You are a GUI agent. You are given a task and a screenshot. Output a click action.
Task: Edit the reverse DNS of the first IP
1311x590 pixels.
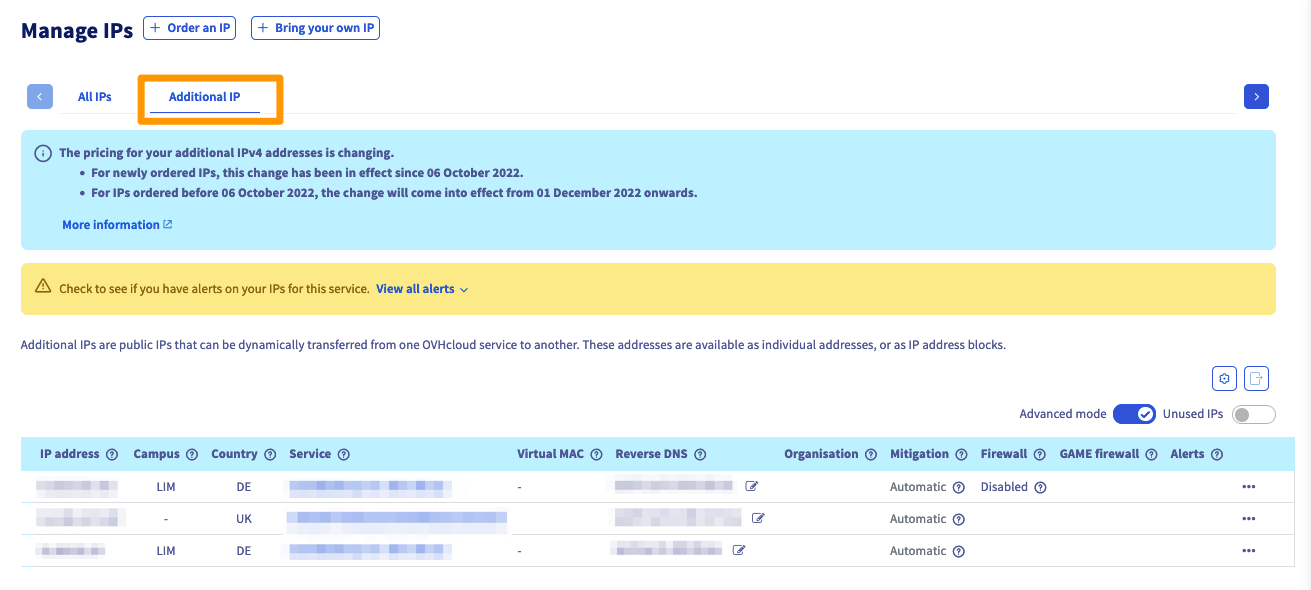coord(753,486)
